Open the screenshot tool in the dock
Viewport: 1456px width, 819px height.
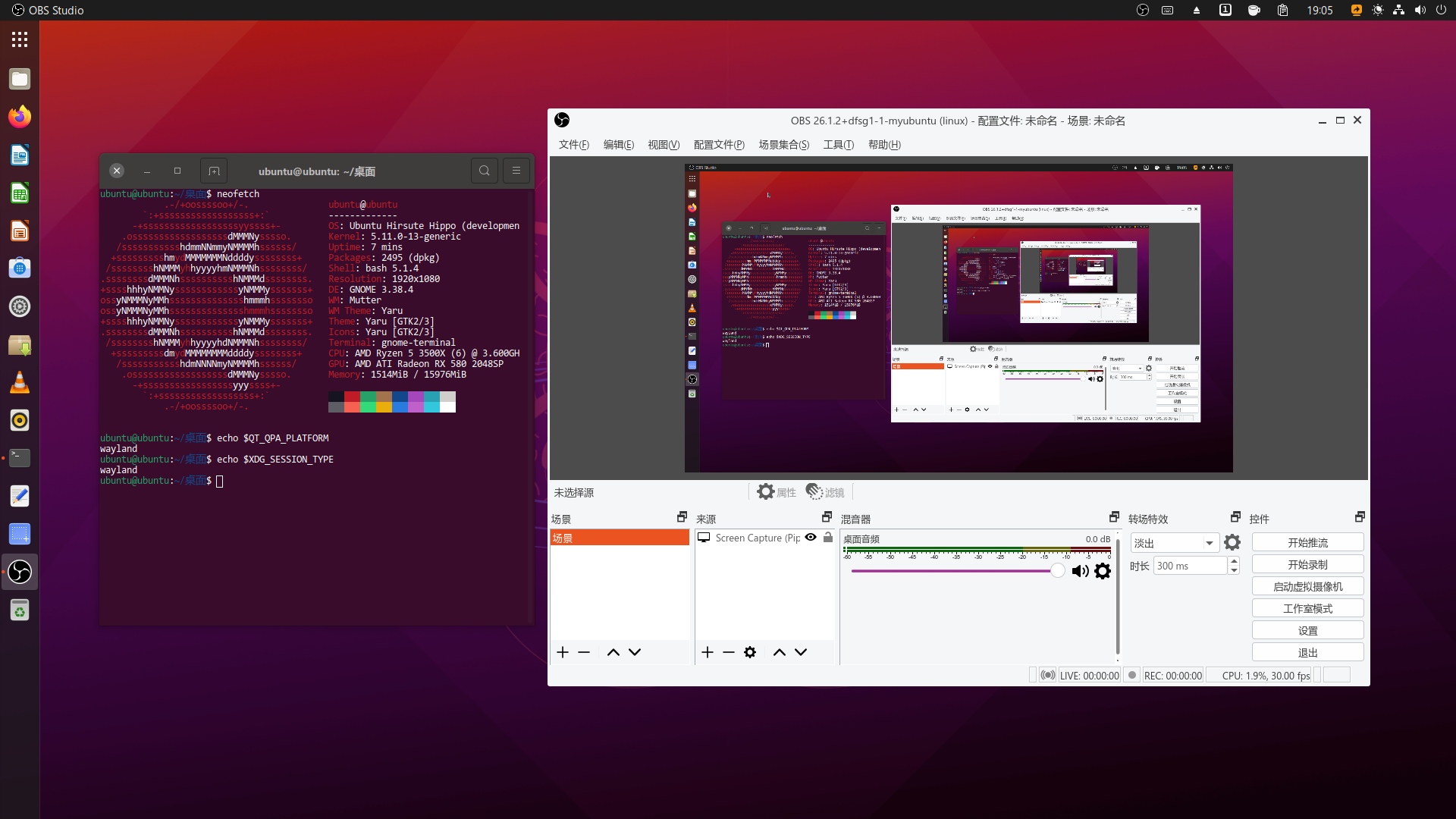(20, 534)
